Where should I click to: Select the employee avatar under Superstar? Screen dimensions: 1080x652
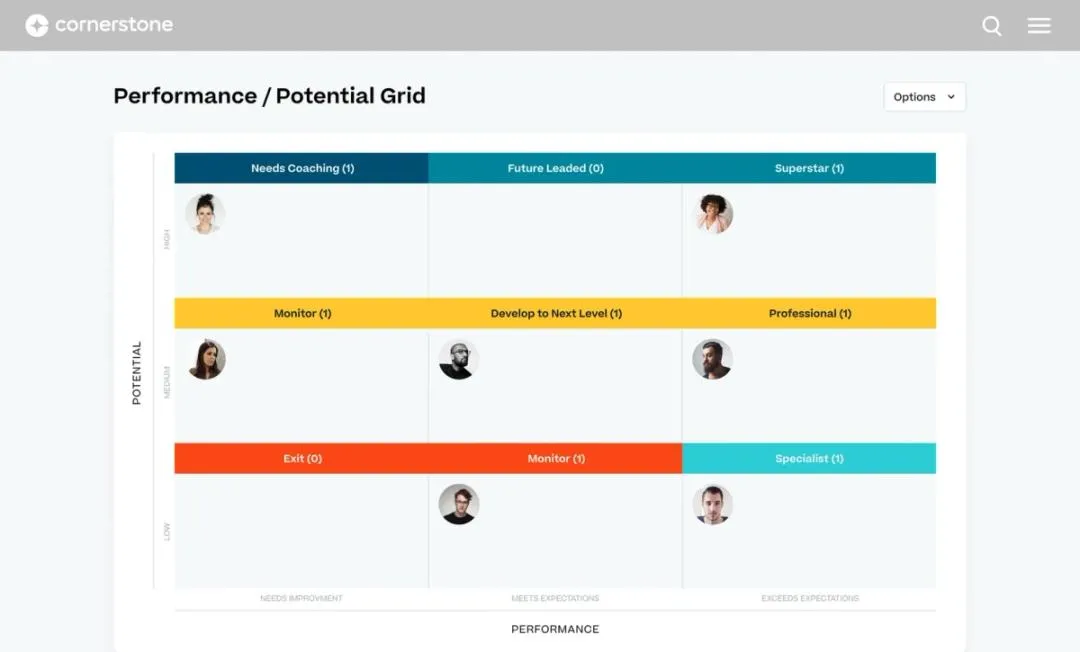point(713,214)
